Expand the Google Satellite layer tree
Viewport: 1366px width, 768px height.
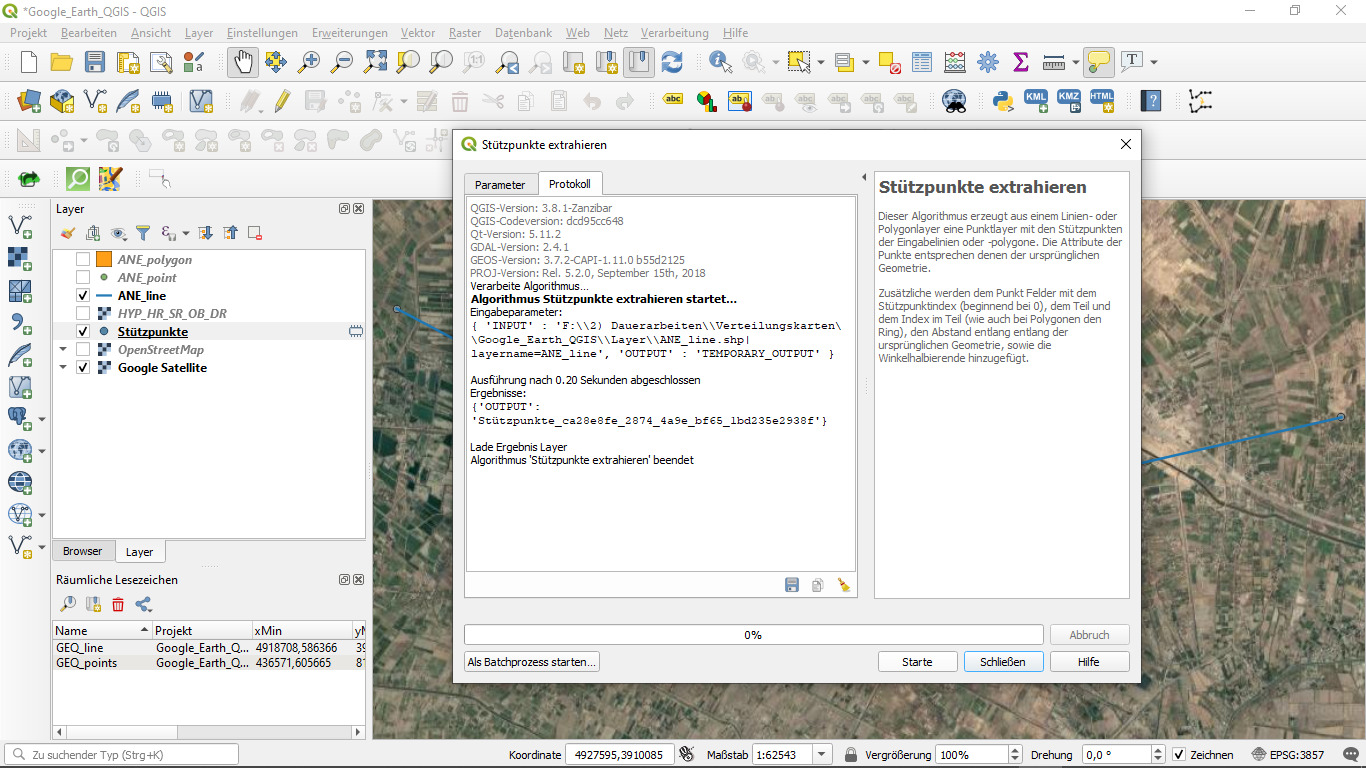coord(63,368)
